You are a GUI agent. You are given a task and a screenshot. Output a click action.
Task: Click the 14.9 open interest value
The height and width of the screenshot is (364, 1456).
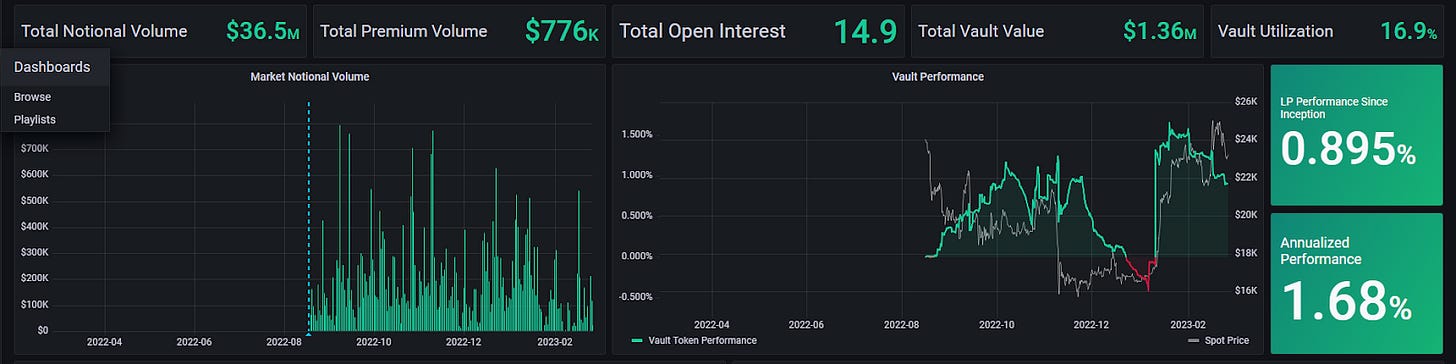coord(865,31)
